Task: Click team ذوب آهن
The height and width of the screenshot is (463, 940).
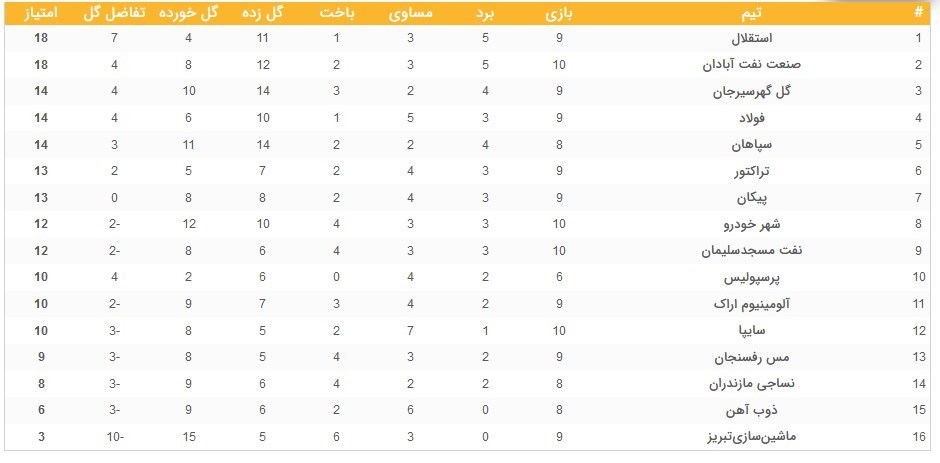Action: pos(746,410)
